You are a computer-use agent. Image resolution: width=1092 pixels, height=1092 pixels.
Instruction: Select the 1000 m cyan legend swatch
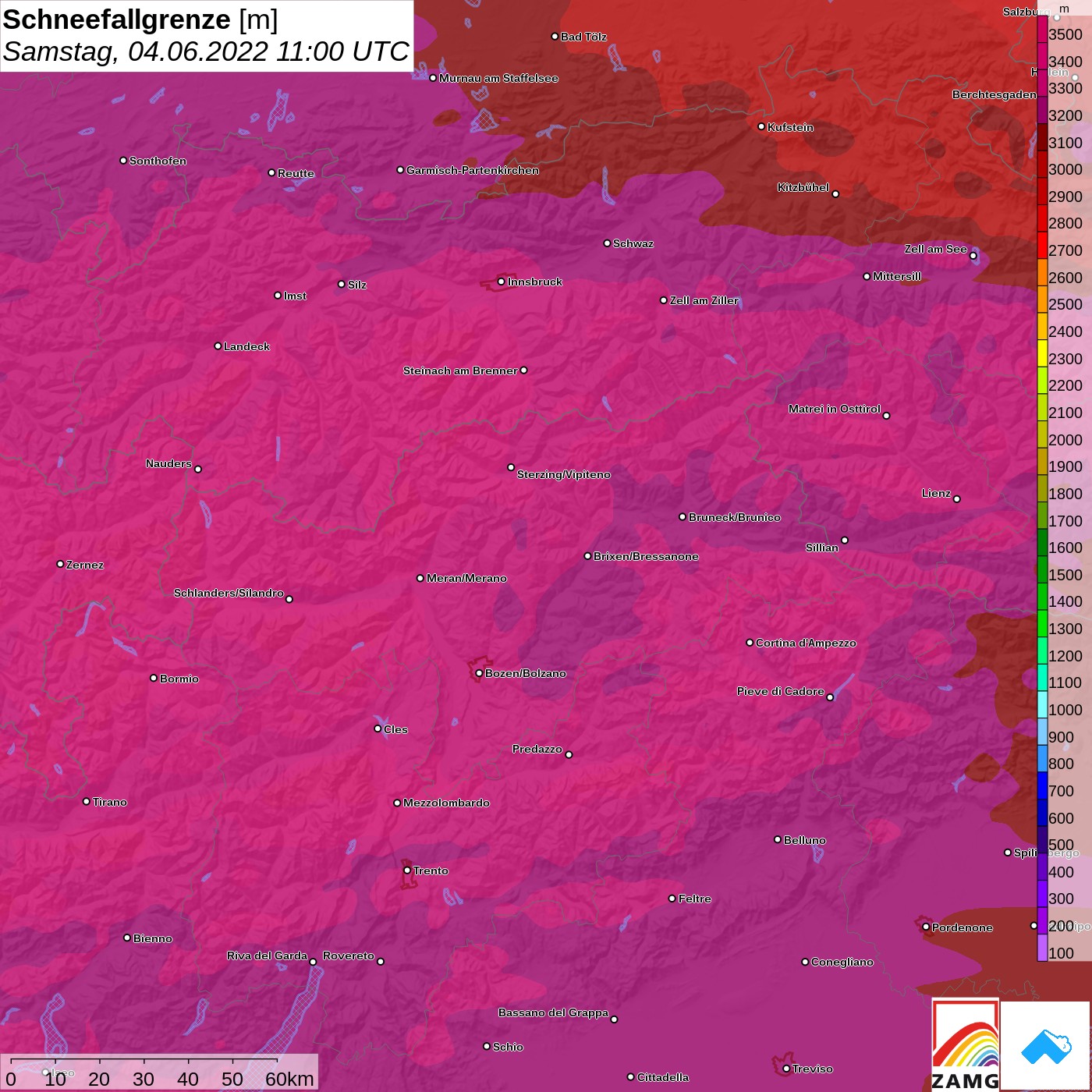[x=1042, y=704]
